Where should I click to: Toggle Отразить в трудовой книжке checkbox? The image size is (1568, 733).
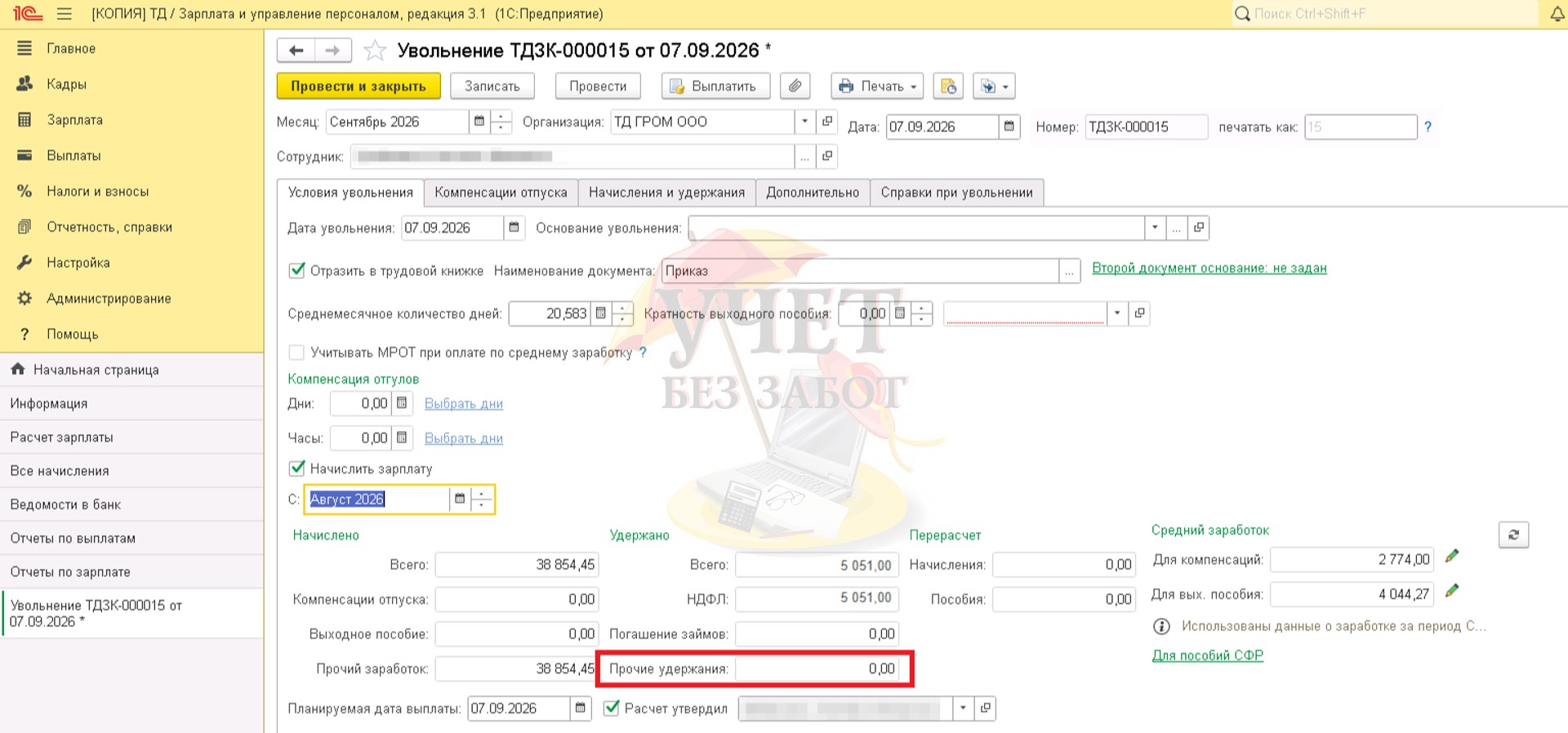click(297, 270)
